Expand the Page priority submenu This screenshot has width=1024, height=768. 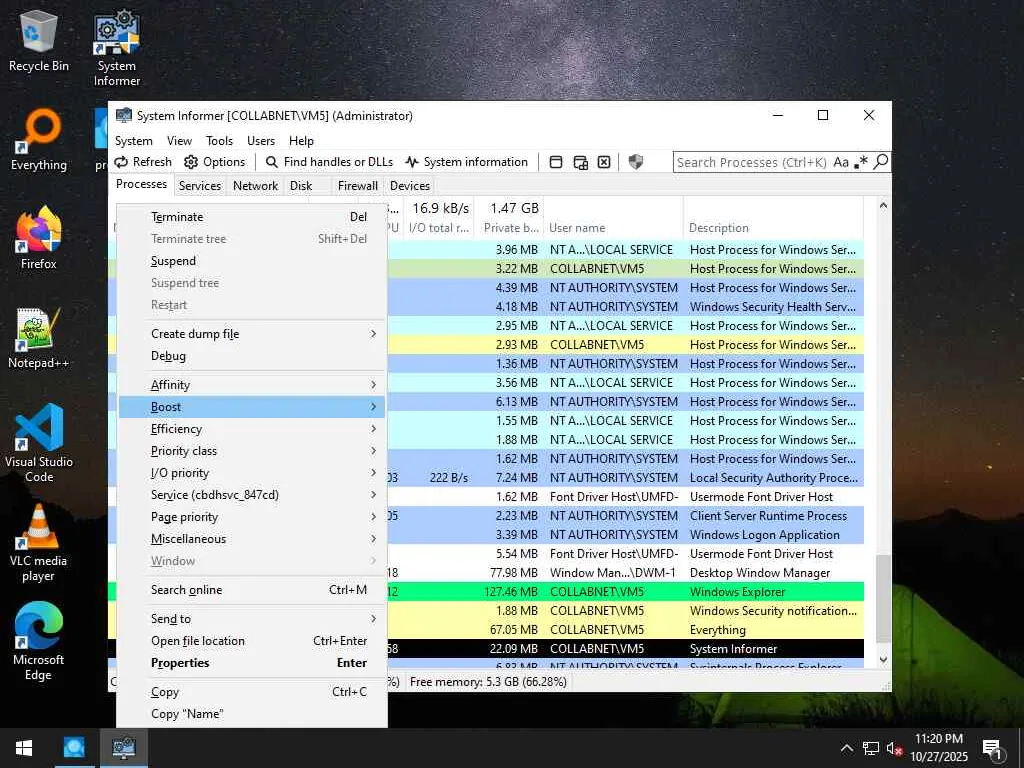(252, 517)
